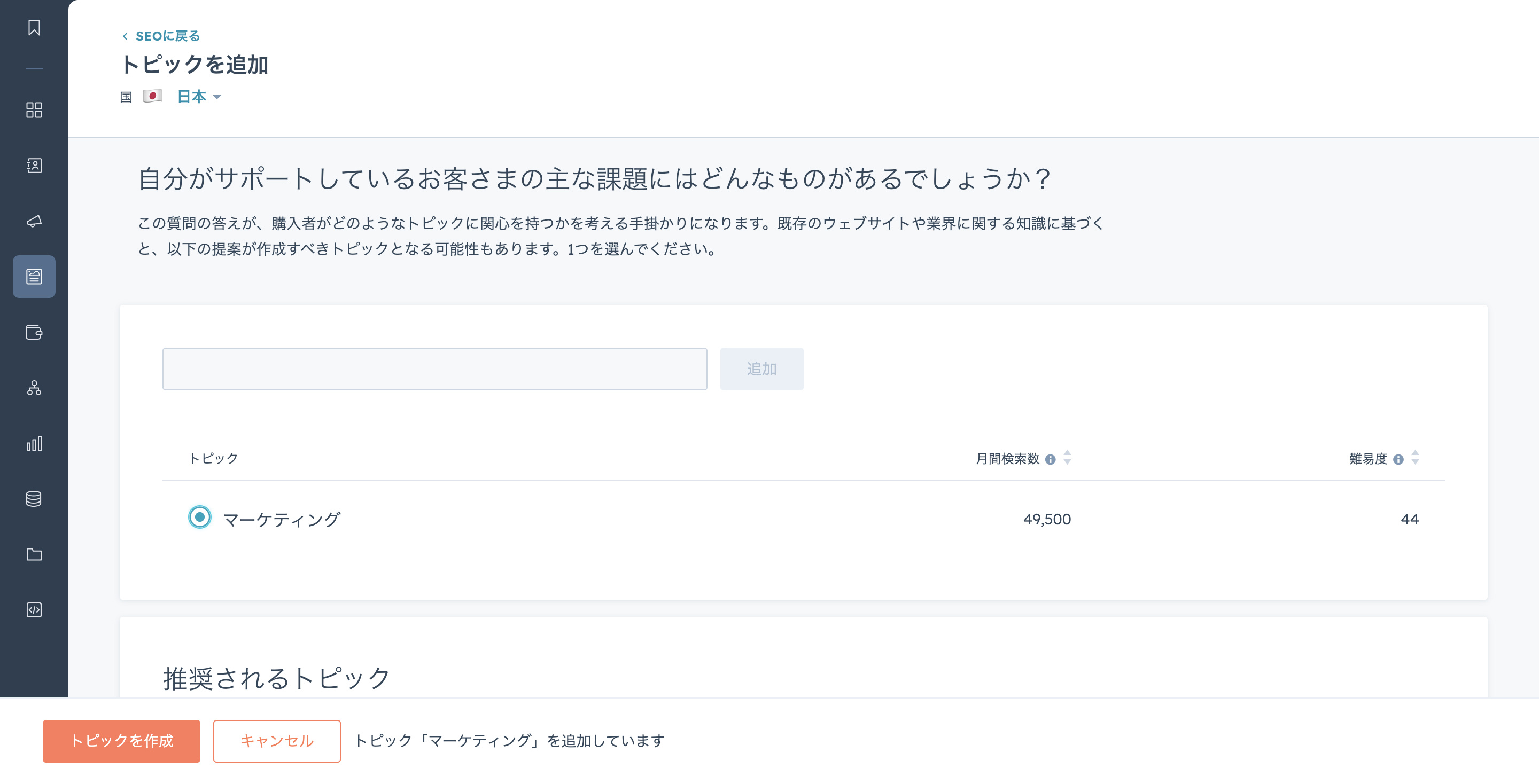The width and height of the screenshot is (1539, 784).
Task: Click the 月間検索数 info icon
Action: coord(1050,459)
